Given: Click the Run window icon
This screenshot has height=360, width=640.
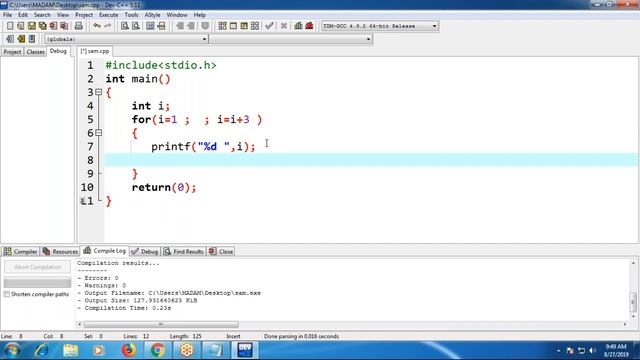Looking at the screenshot, I should [x=233, y=26].
